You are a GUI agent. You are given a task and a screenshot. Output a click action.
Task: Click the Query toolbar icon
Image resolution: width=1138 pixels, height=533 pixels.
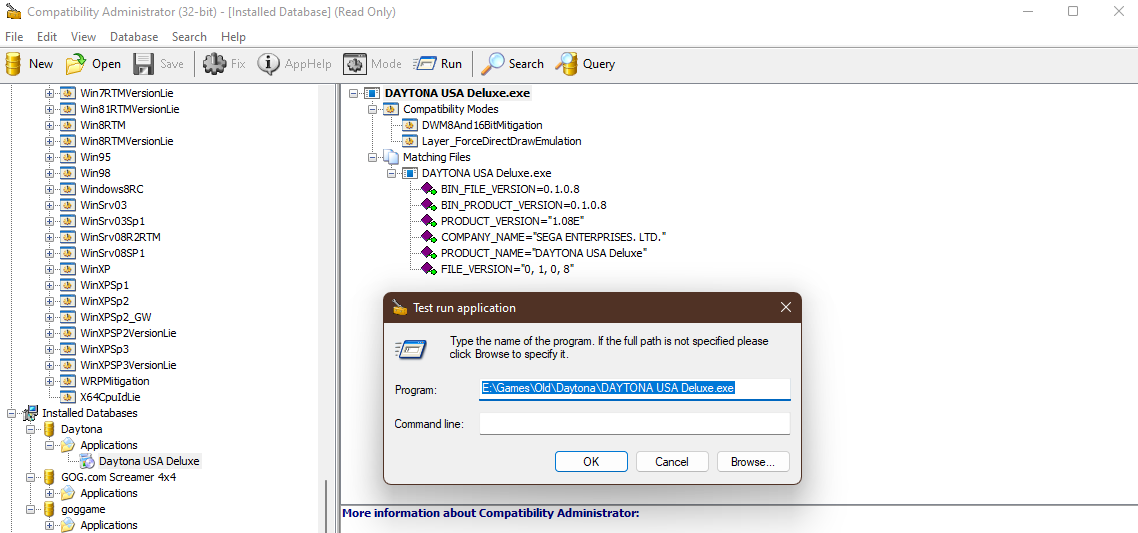click(x=566, y=64)
